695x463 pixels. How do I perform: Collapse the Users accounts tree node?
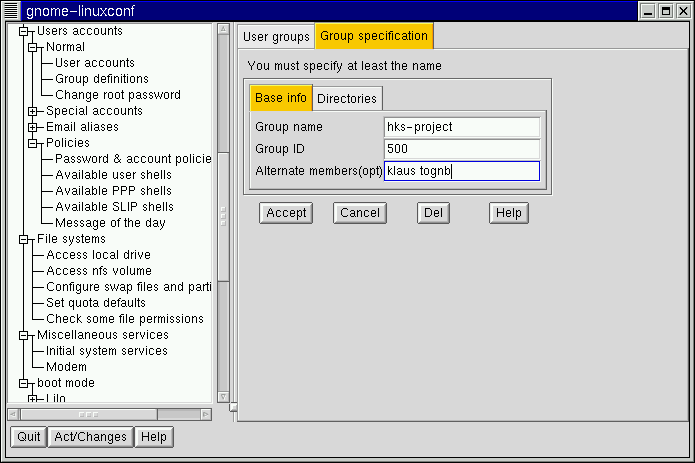pyautogui.click(x=24, y=31)
